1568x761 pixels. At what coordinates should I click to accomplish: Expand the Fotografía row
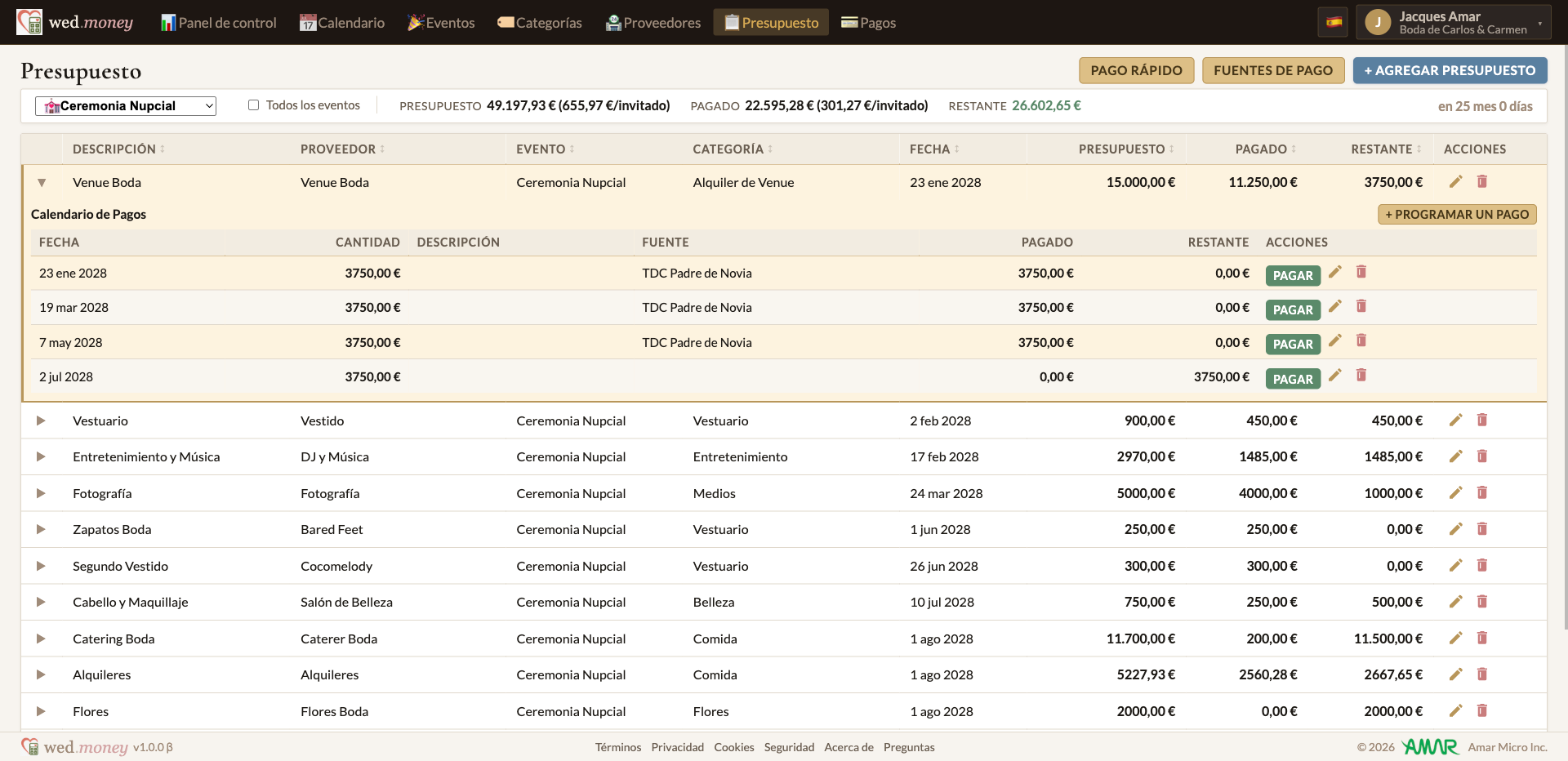41,493
